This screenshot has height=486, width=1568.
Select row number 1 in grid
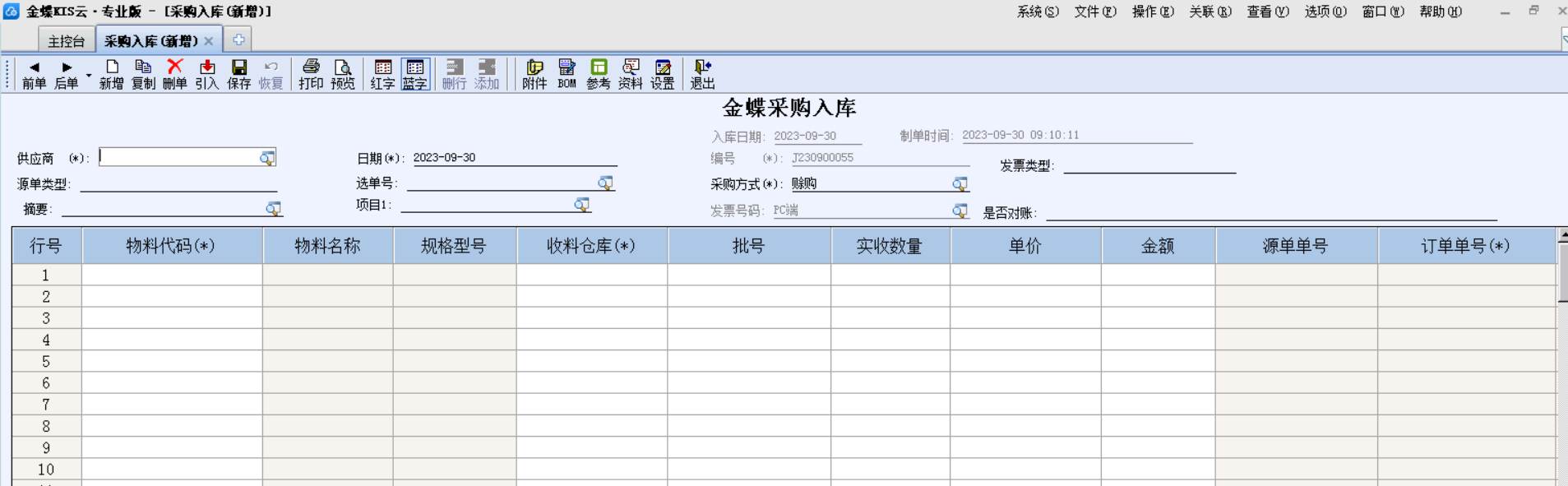46,275
